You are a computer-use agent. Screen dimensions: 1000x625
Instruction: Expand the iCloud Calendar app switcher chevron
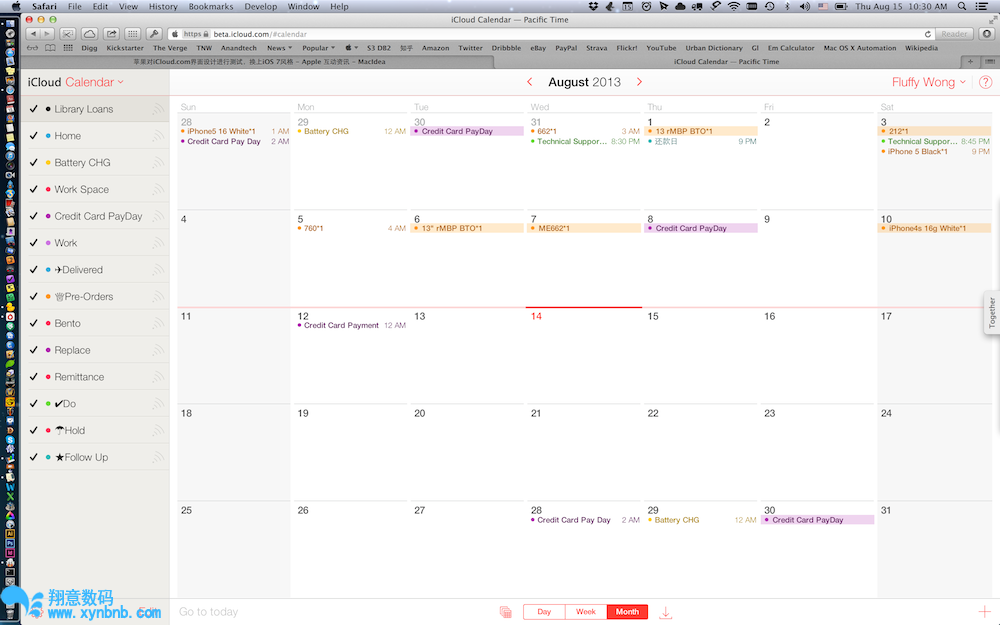point(121,82)
